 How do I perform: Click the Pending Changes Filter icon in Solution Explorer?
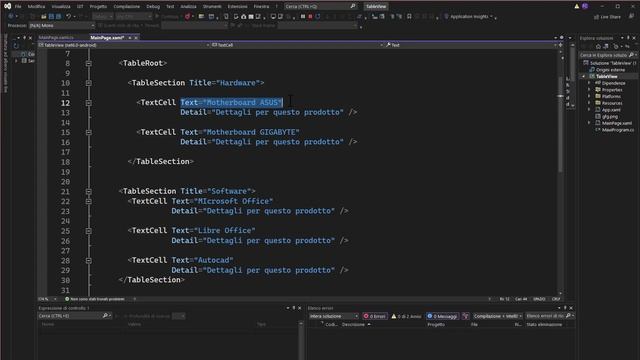coord(616,47)
